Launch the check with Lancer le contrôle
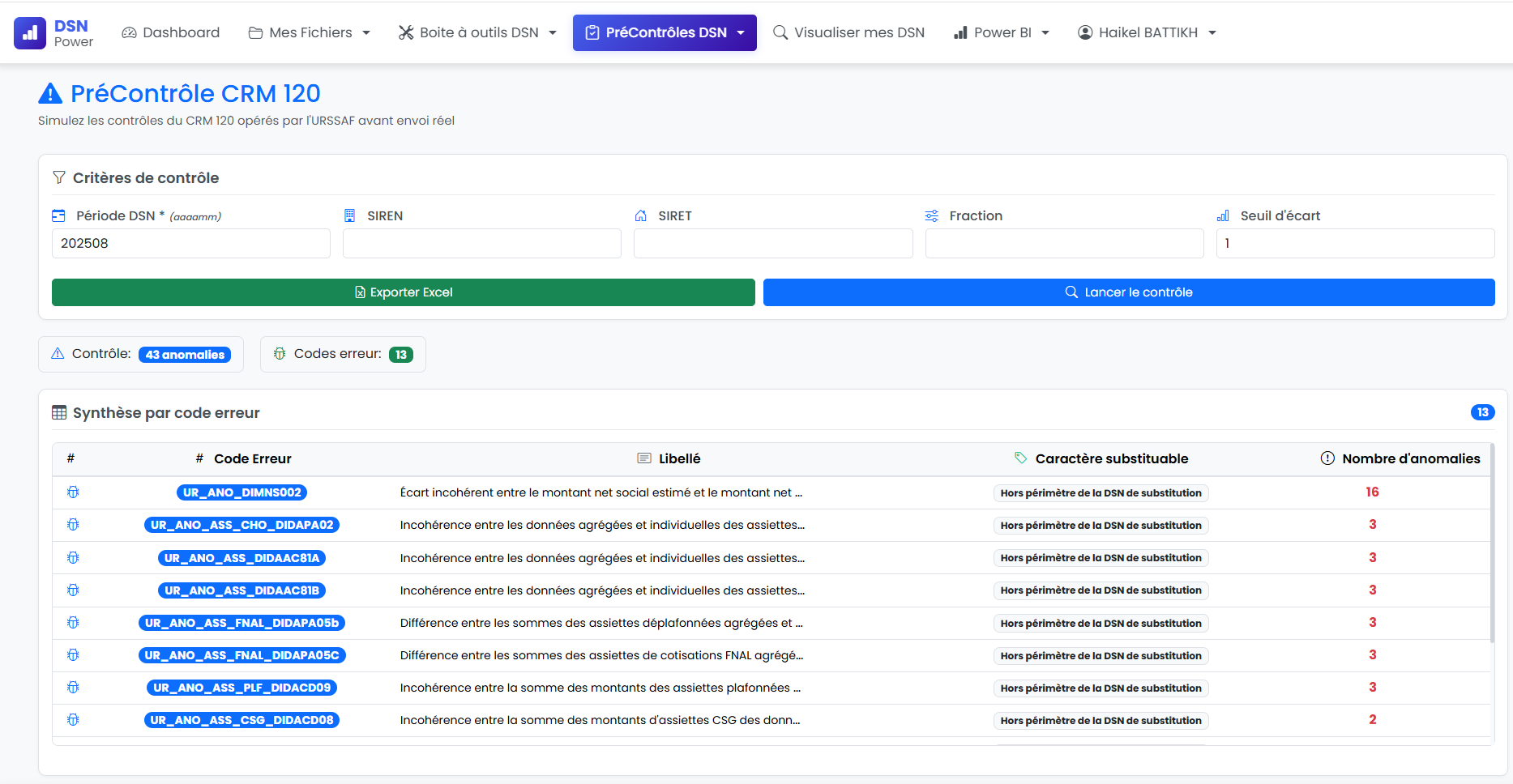 [x=1128, y=292]
